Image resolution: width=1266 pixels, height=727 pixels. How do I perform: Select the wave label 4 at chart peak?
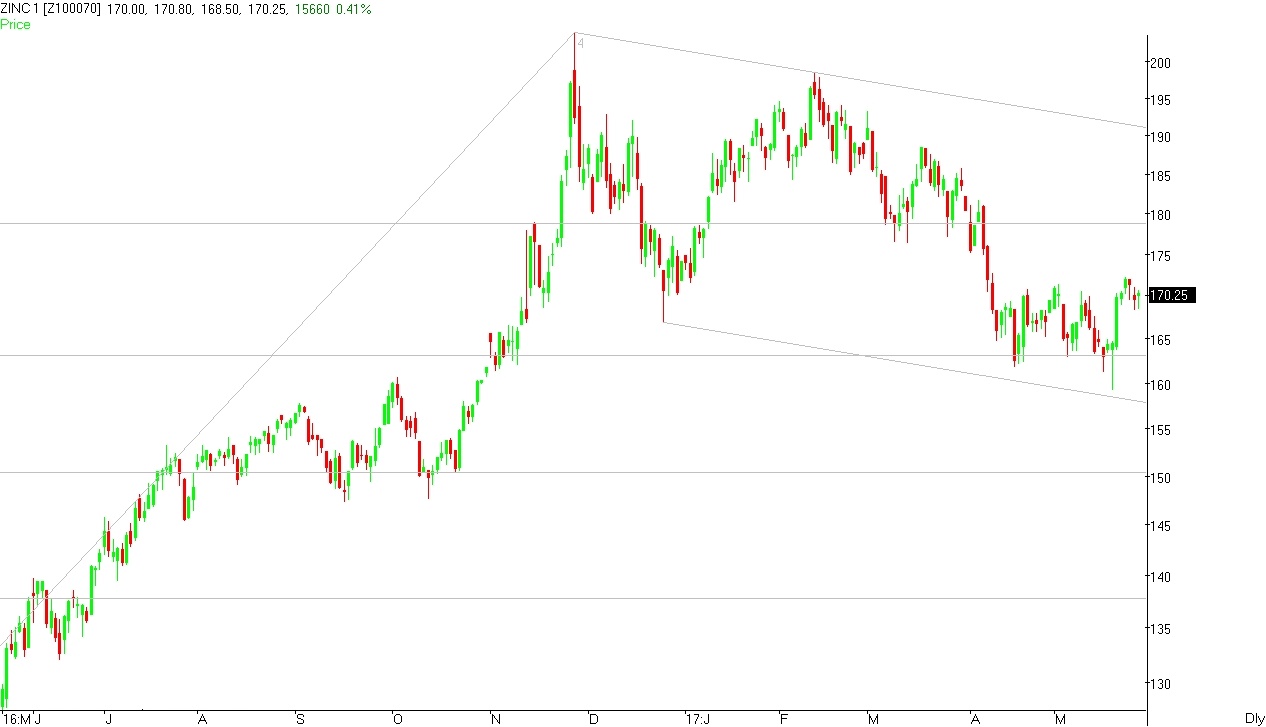(580, 43)
